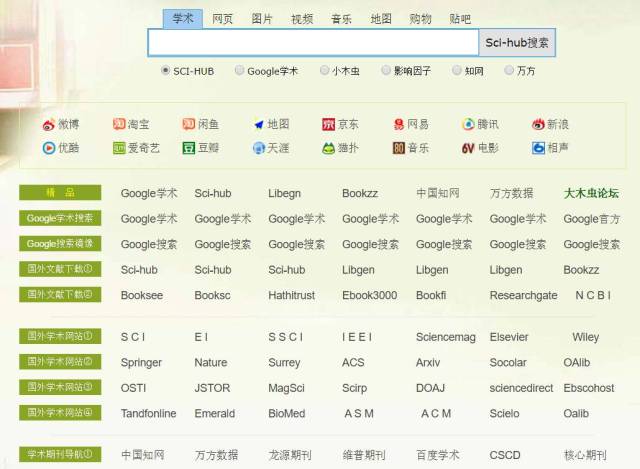Open the 大木虫论坛 link
Screen dimensions: 640x469
coord(591,193)
